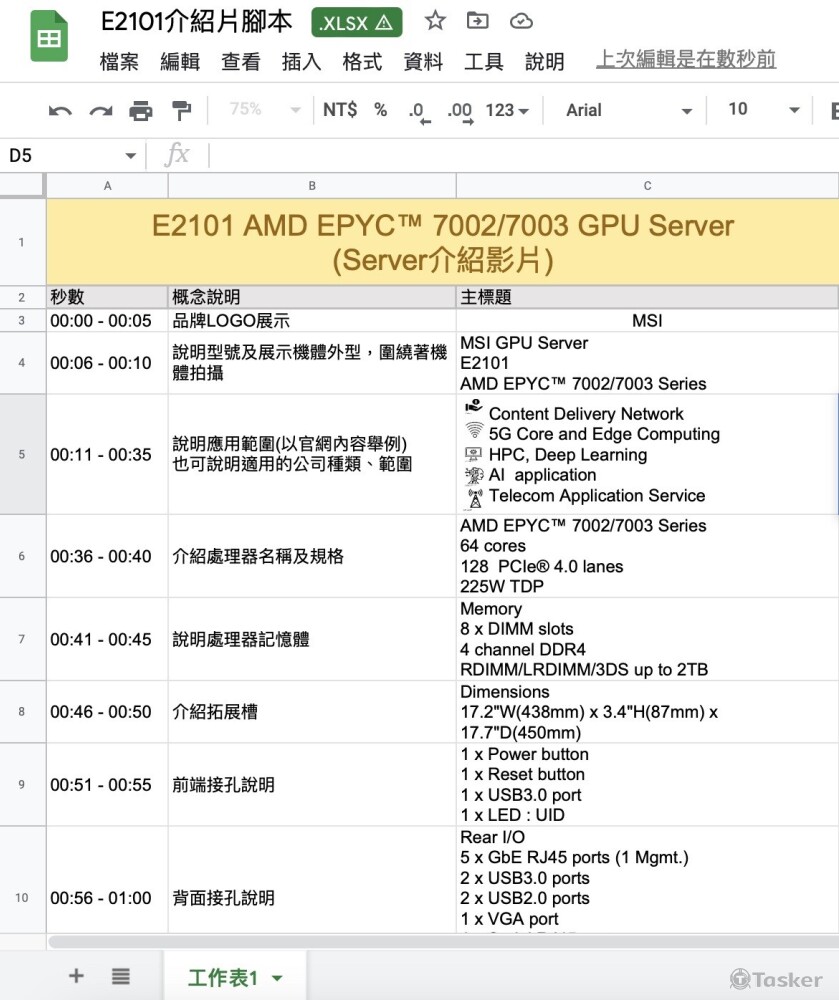Format as NT$ currency
This screenshot has height=1000, width=839.
[x=340, y=110]
